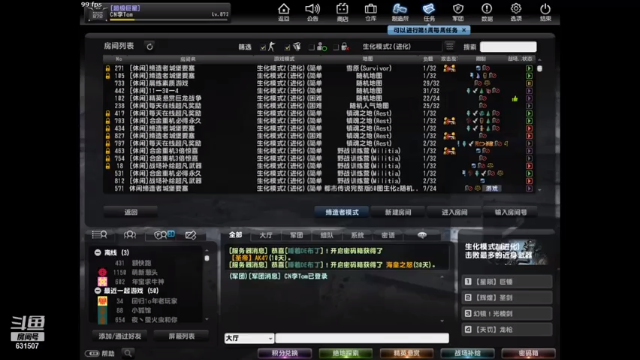The height and width of the screenshot is (360, 640).
Task: Open the friend requests tab icon with badge
Action: tap(164, 235)
